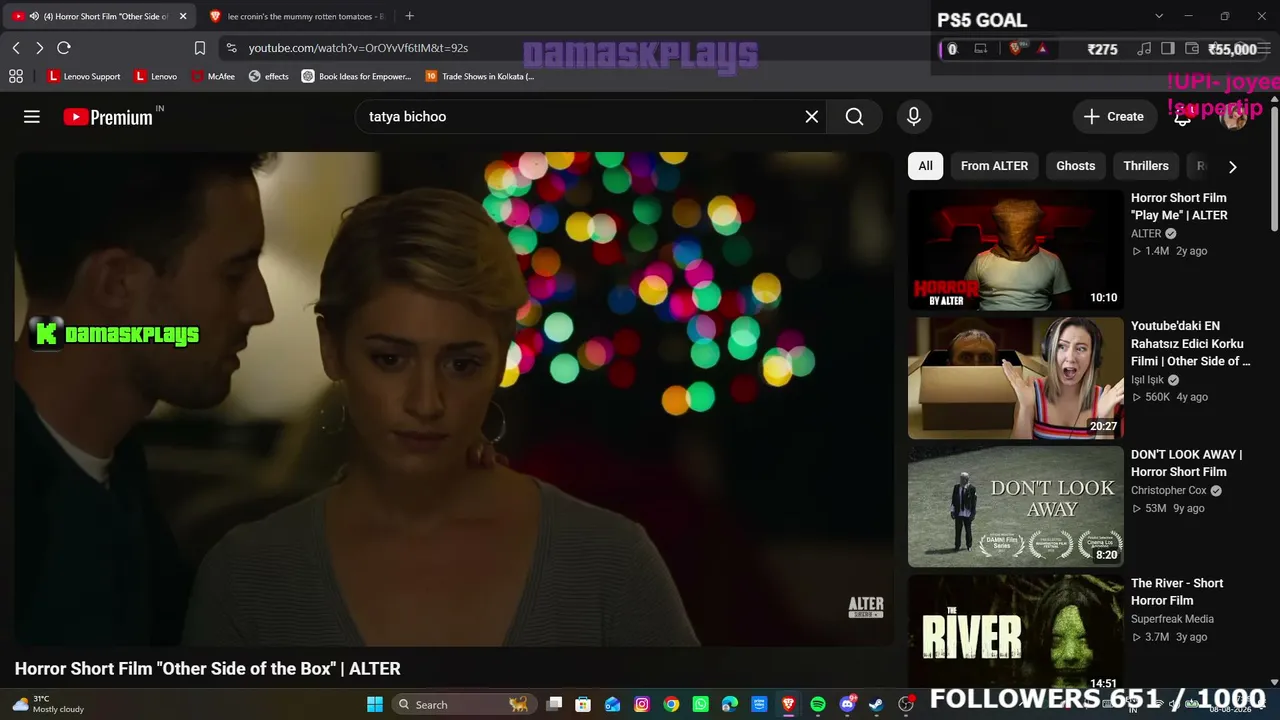Open YouTube notifications bell
This screenshot has height=720, width=1280.
click(x=1182, y=117)
